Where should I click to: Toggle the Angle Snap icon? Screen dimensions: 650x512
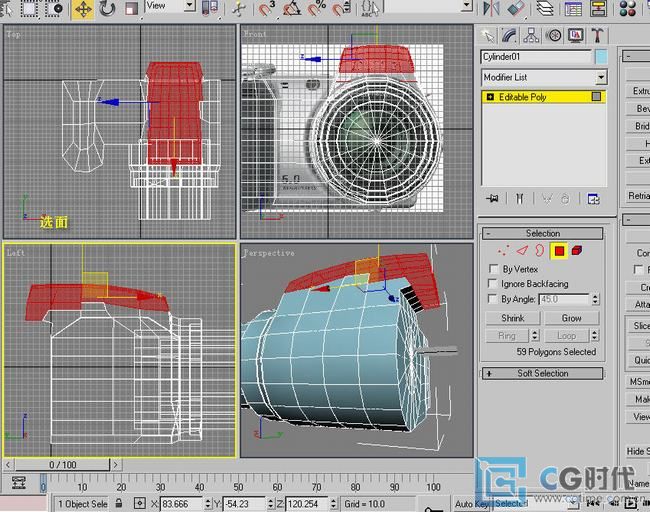[292, 8]
